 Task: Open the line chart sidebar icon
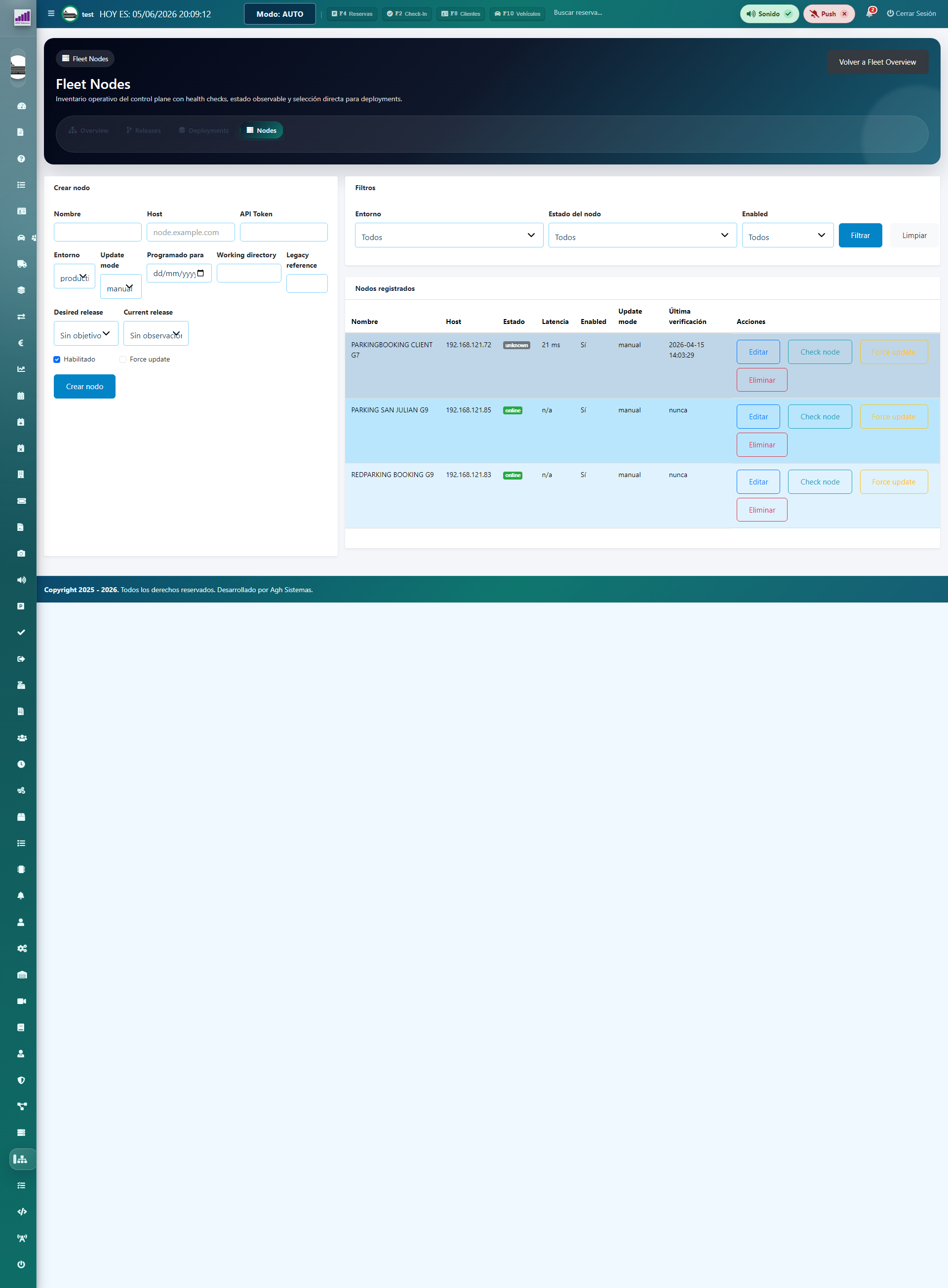click(21, 369)
